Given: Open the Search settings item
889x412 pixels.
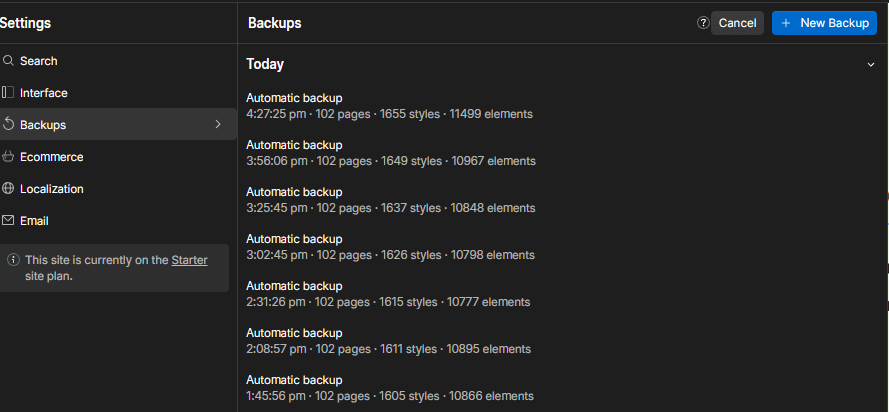Looking at the screenshot, I should 118,61.
